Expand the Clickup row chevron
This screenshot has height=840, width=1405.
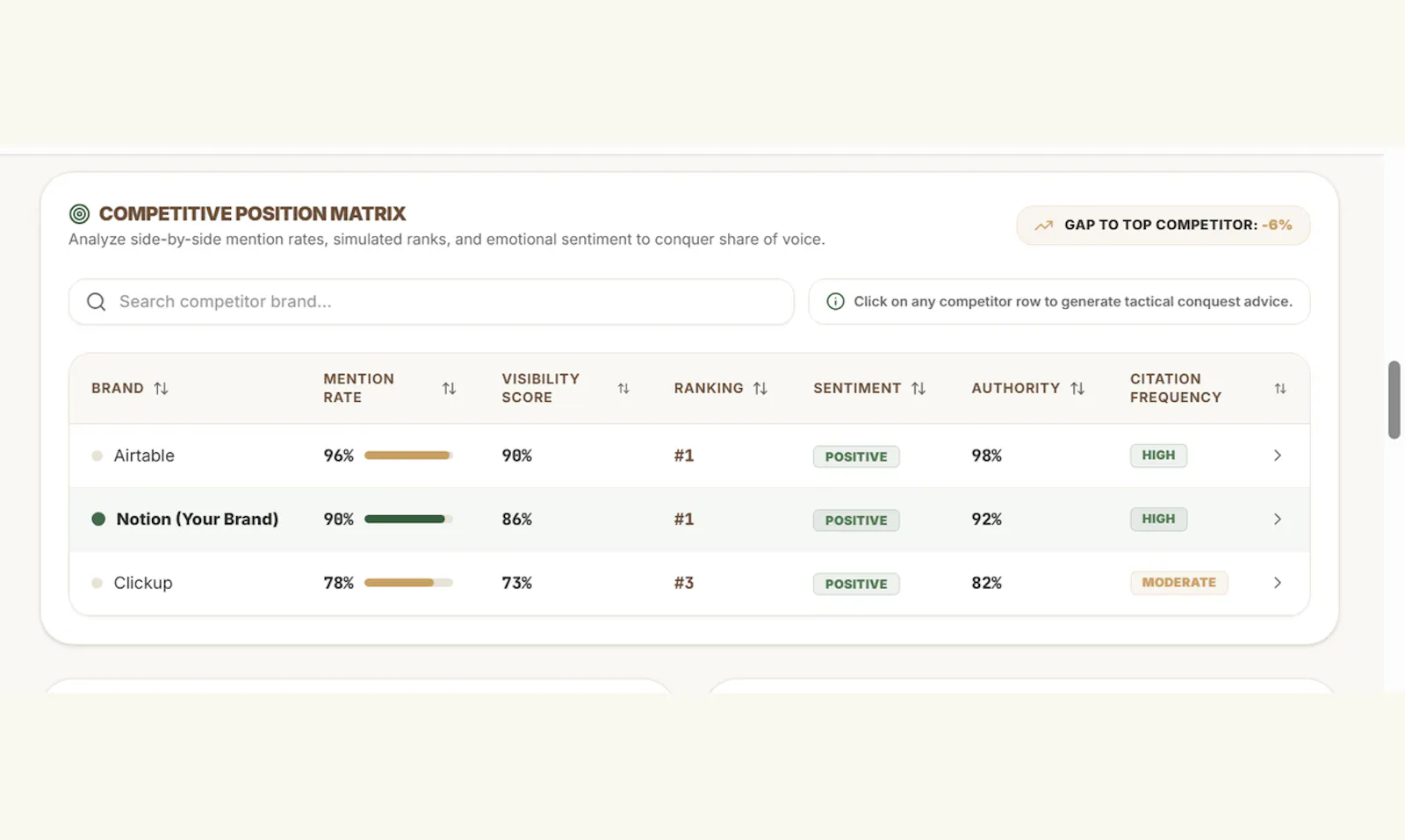pyautogui.click(x=1278, y=583)
